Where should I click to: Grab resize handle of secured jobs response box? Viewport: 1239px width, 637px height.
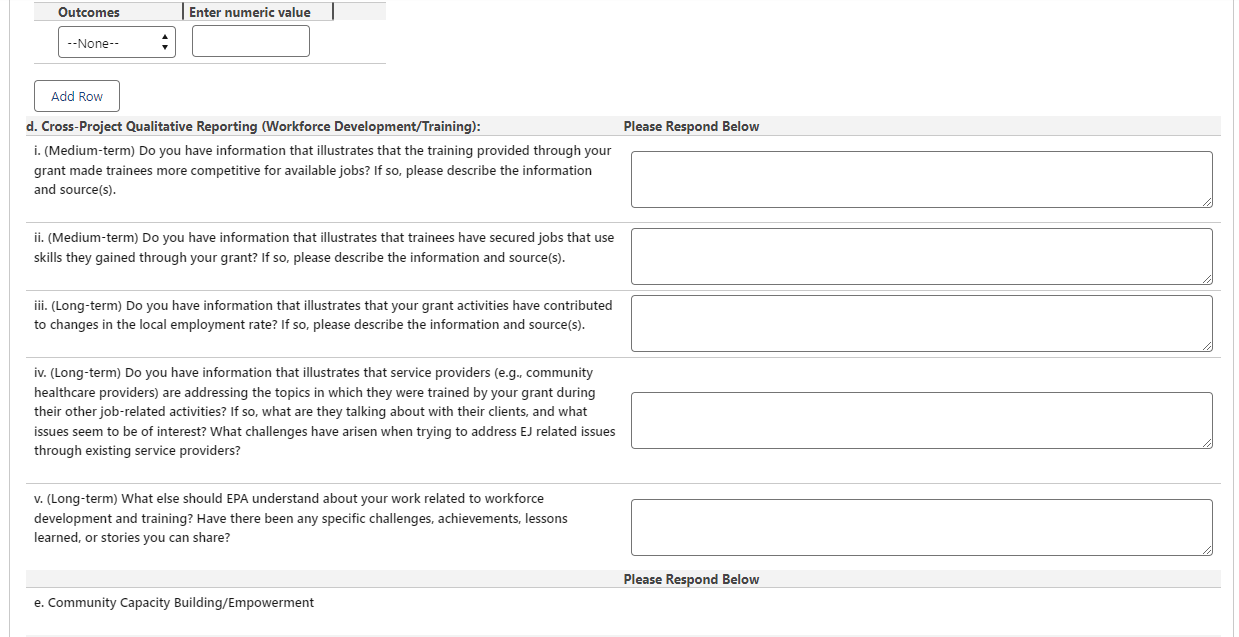tap(1207, 279)
